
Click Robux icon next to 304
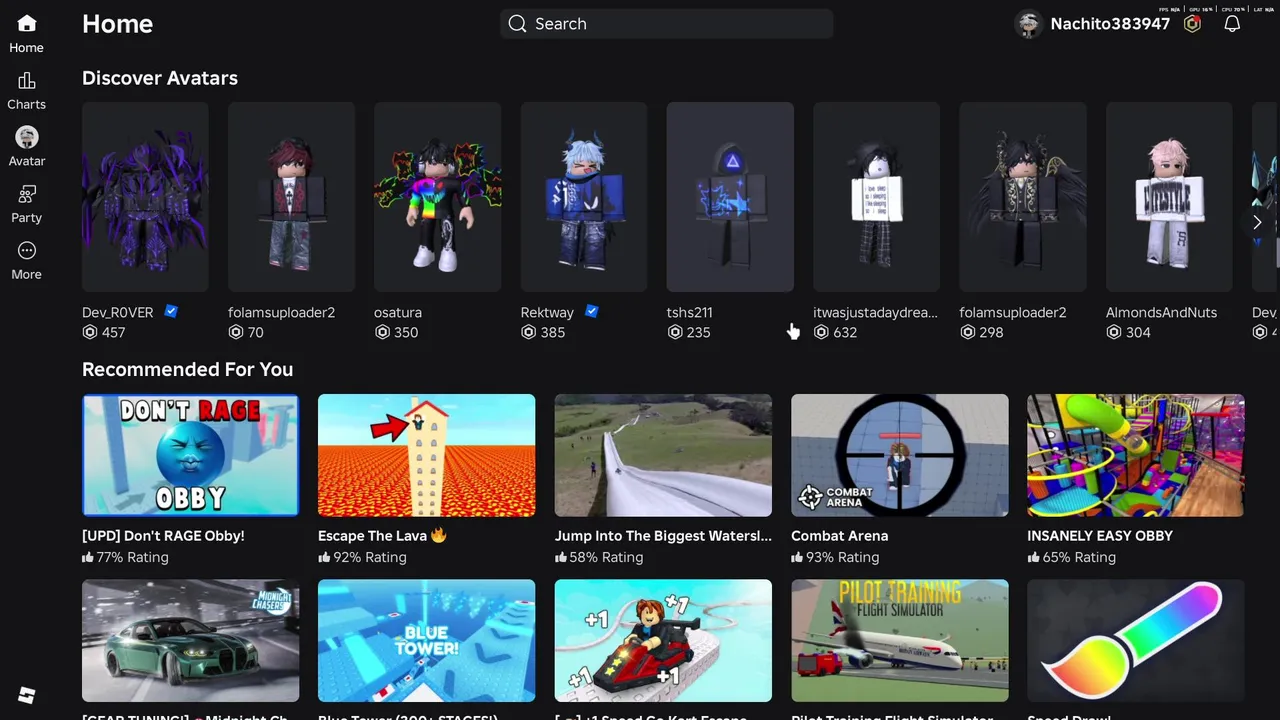click(x=1114, y=332)
